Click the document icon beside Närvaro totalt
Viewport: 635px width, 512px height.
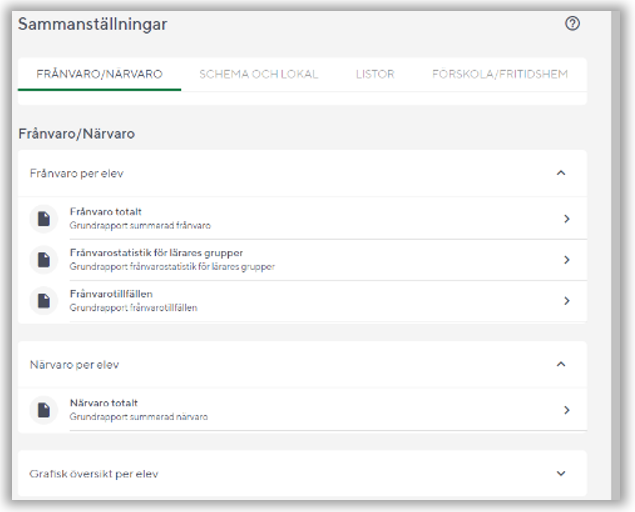(43, 409)
